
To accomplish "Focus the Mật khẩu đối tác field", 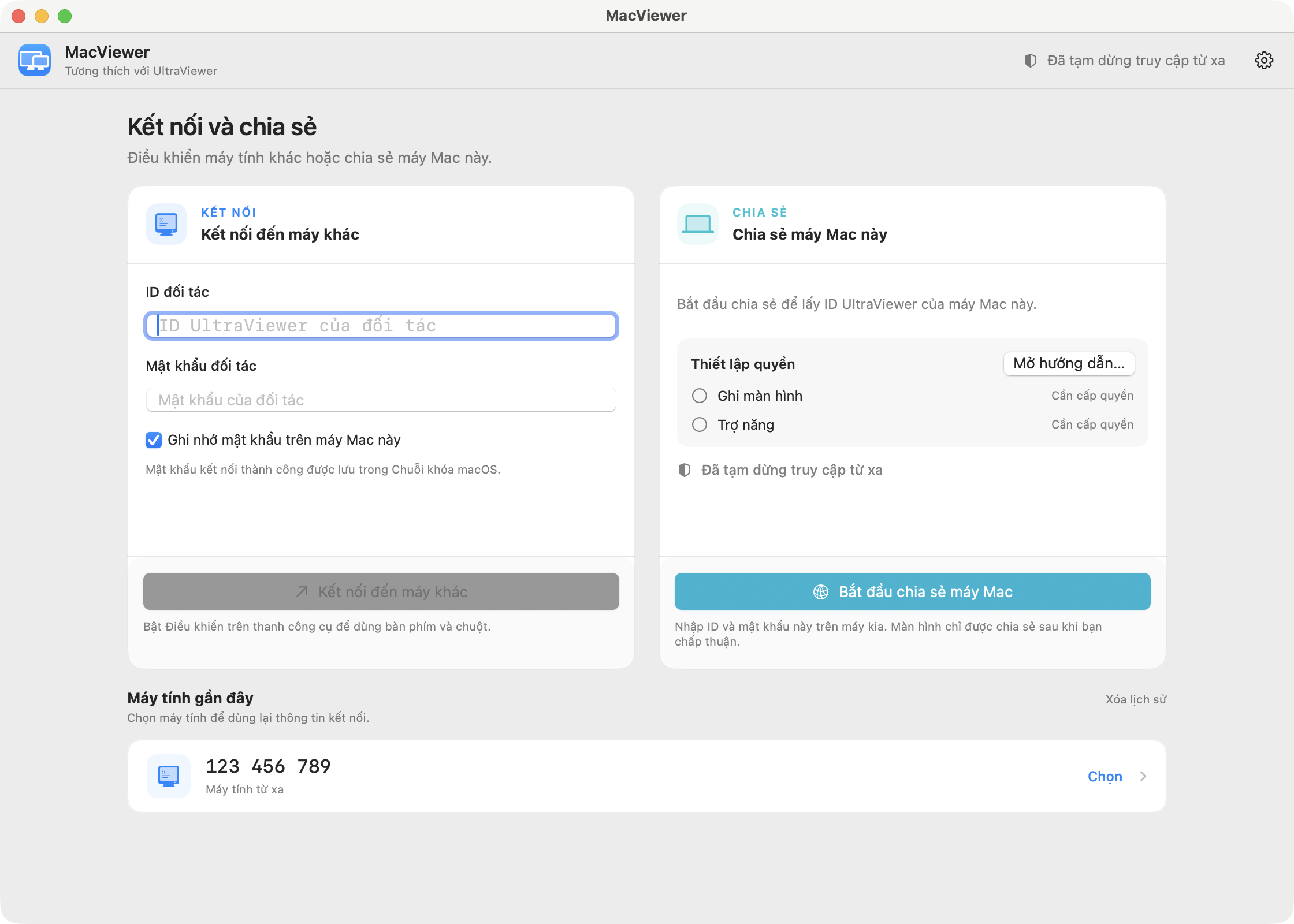I will (x=381, y=400).
